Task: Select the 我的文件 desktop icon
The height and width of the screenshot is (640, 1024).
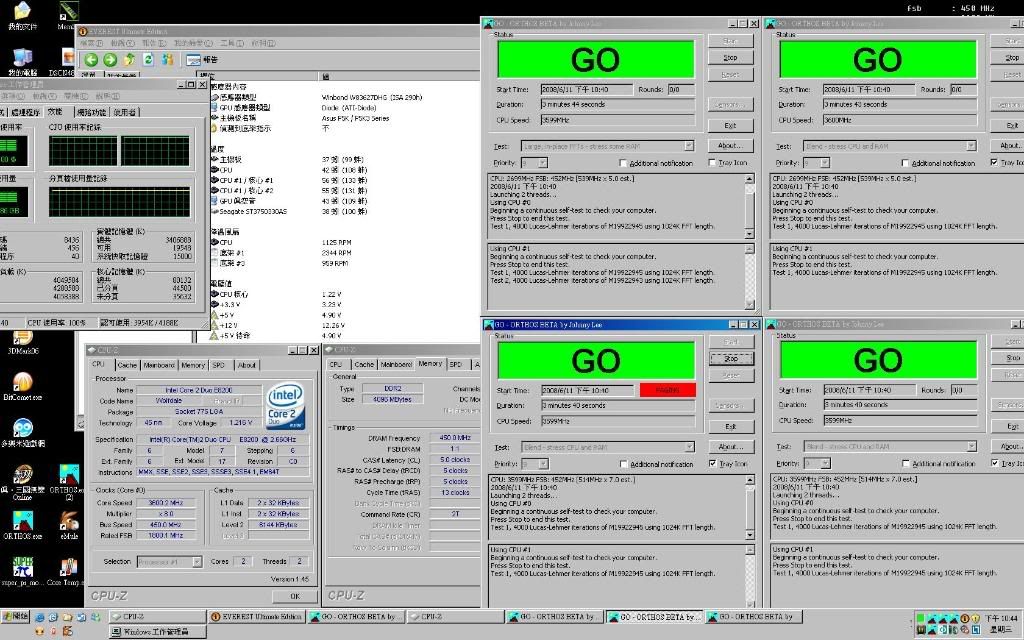Action: point(22,16)
